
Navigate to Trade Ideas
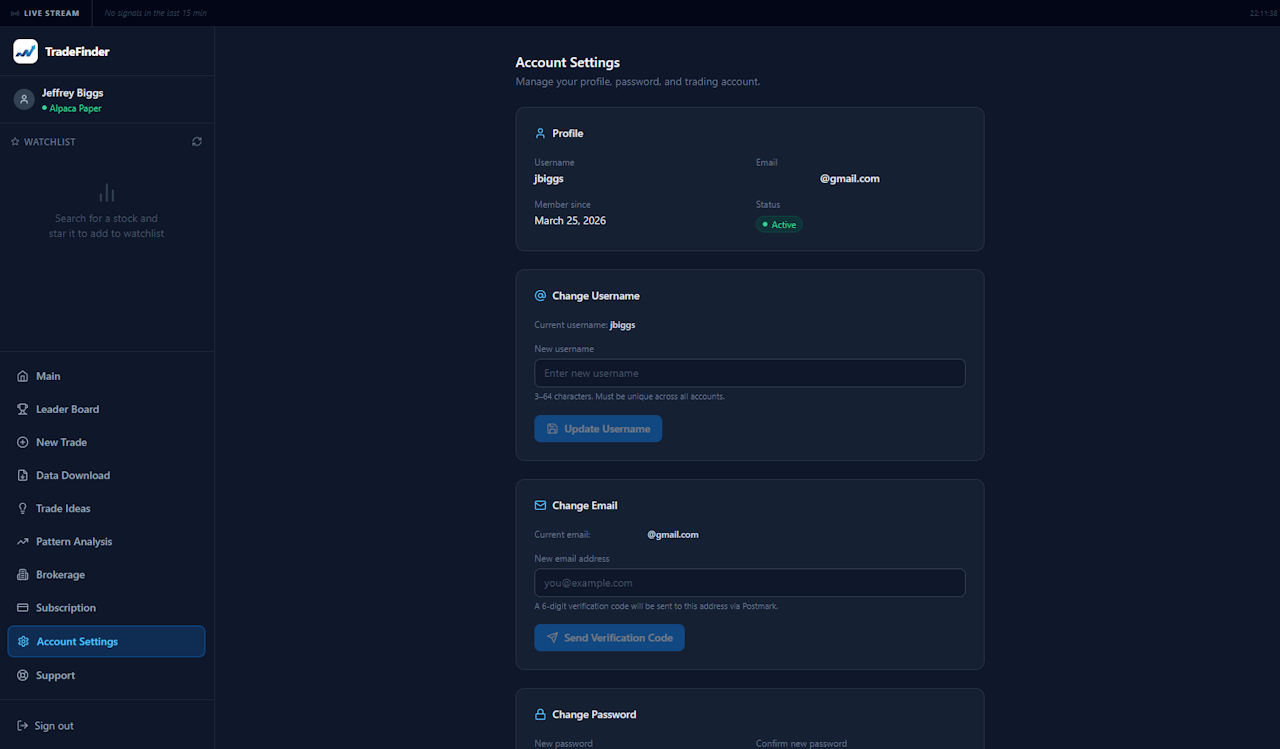(107, 508)
